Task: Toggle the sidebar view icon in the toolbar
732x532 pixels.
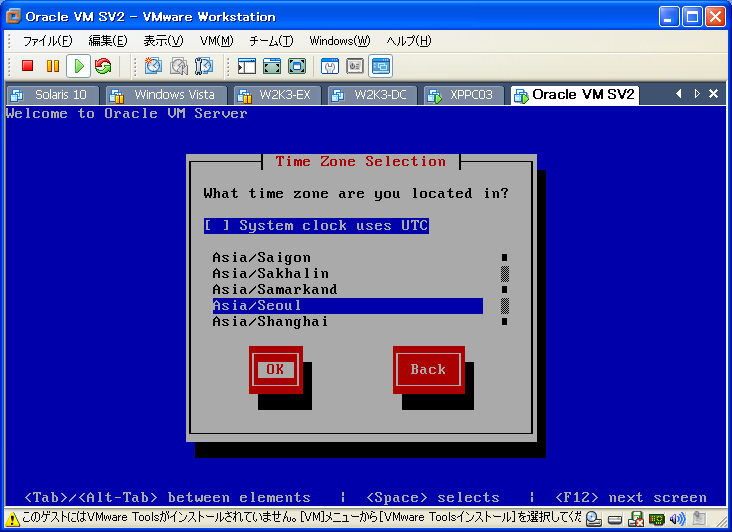Action: tap(247, 66)
